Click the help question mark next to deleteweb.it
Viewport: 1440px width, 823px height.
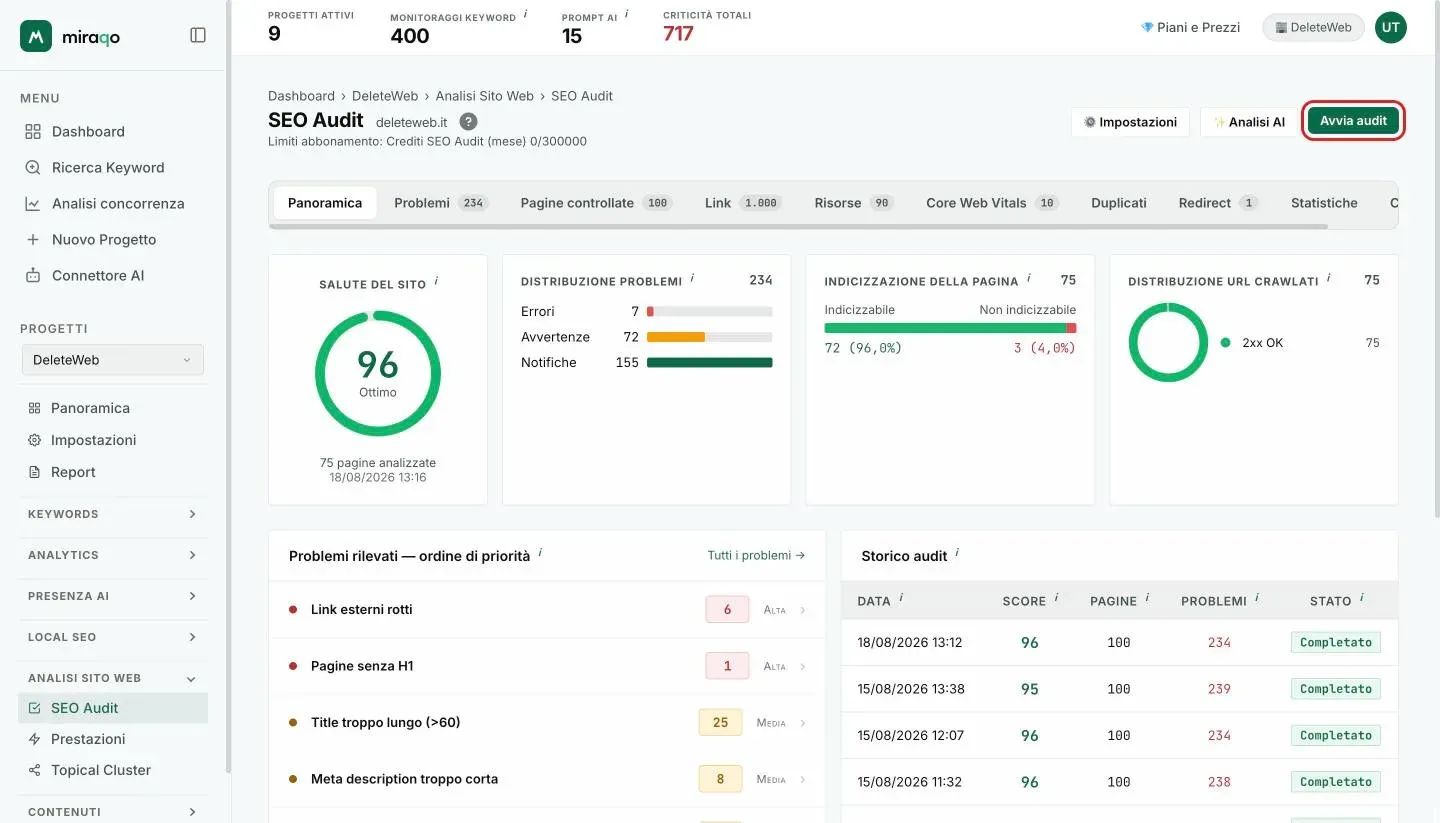(x=468, y=121)
